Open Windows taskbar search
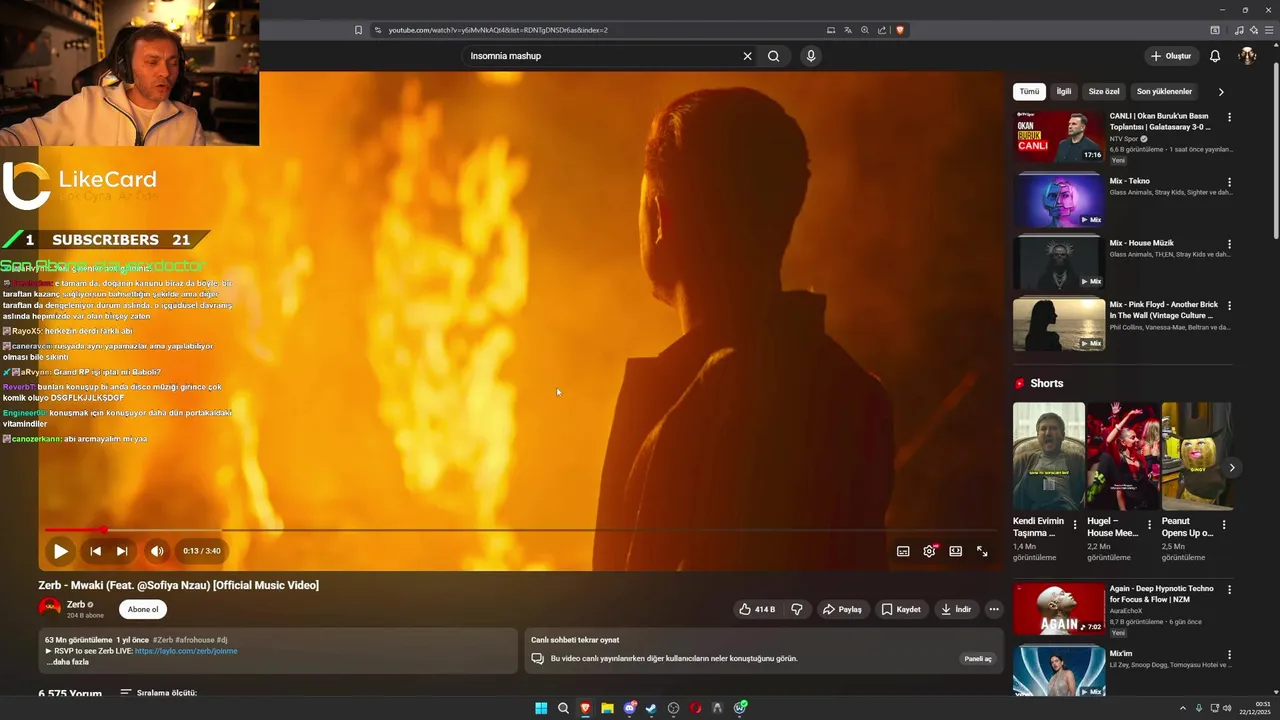Image resolution: width=1280 pixels, height=720 pixels. point(563,708)
